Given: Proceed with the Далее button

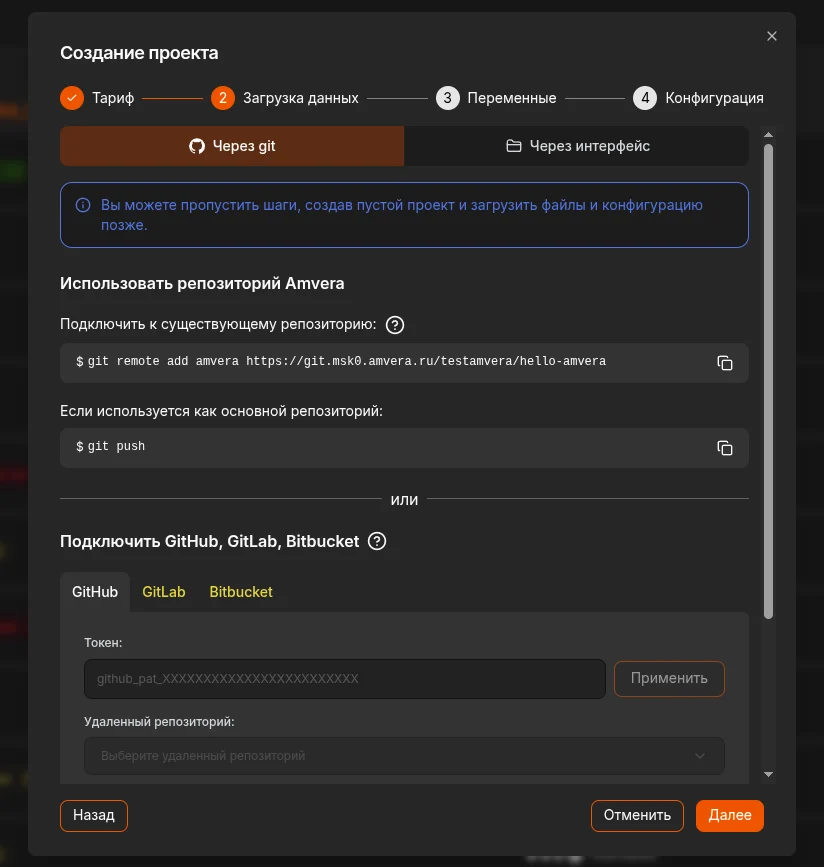Looking at the screenshot, I should (729, 816).
